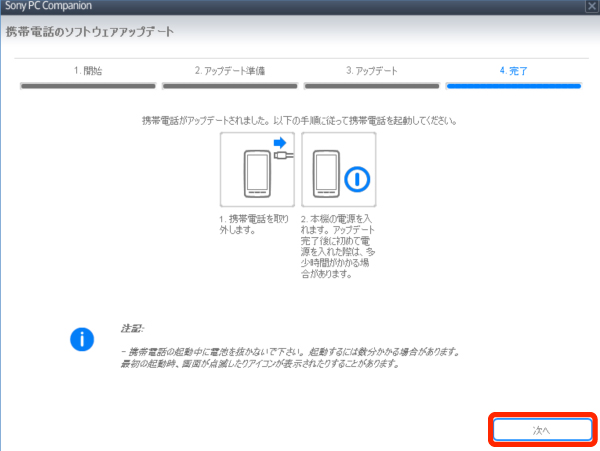
Task: Click the blue progress bar under 4. 完了
Action: (513, 85)
